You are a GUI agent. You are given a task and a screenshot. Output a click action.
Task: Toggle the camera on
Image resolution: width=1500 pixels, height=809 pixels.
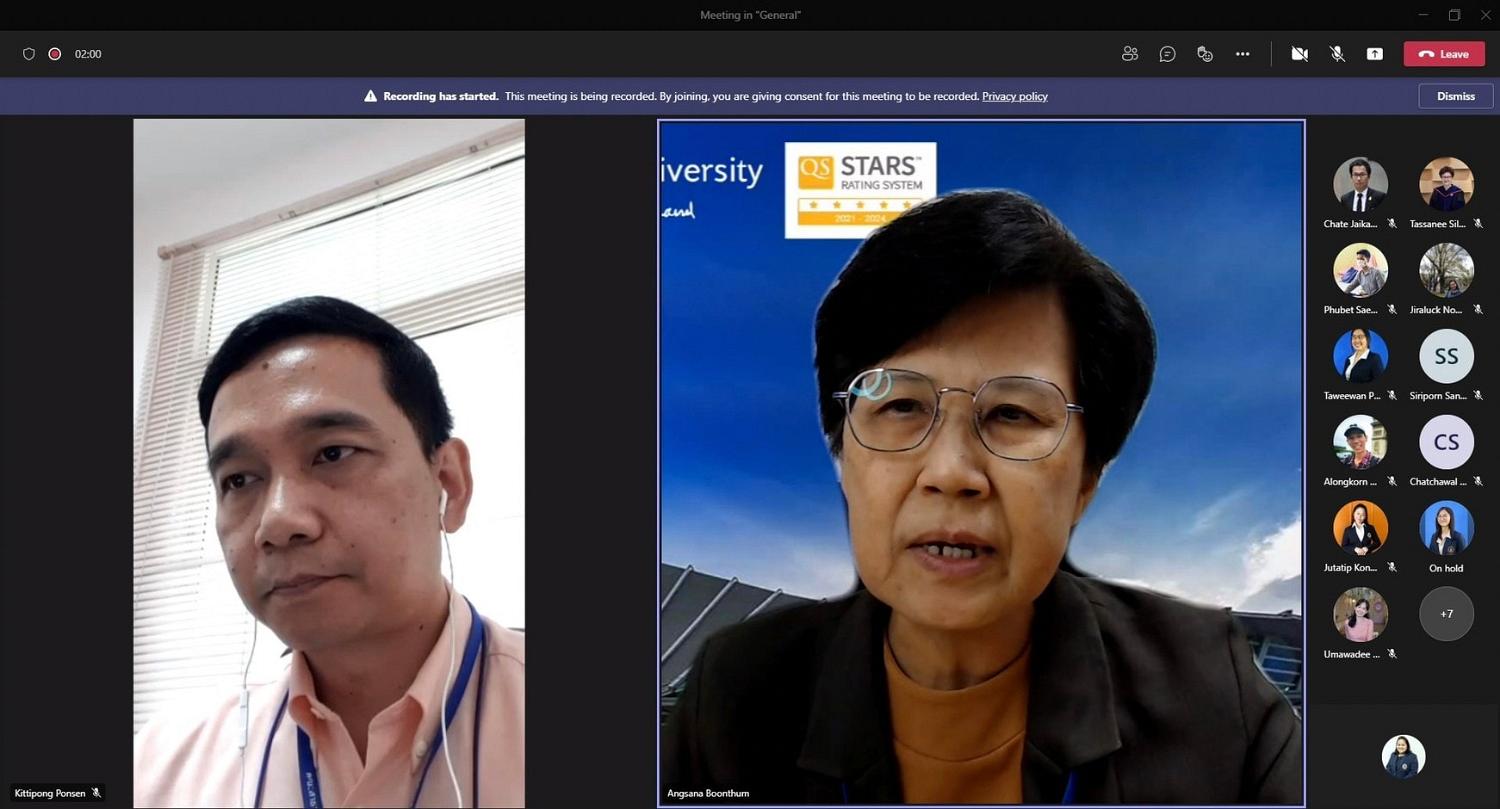[x=1300, y=54]
